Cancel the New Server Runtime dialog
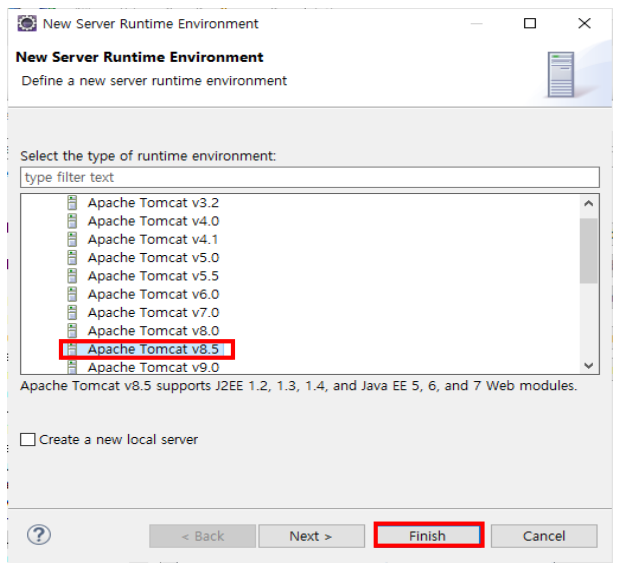This screenshot has height=576, width=625. pyautogui.click(x=544, y=536)
